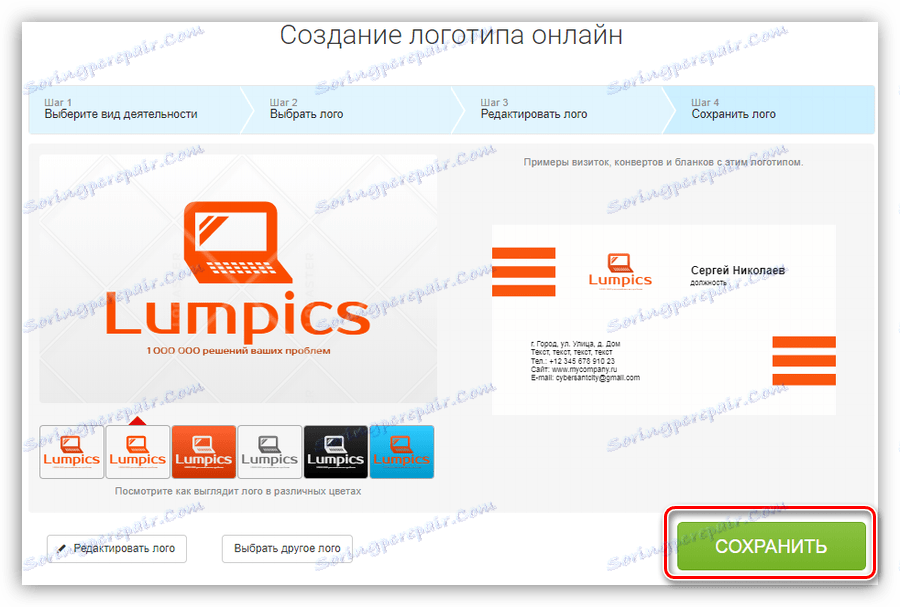Click the Редактировать лого button
Image resolution: width=900 pixels, height=607 pixels.
[117, 548]
